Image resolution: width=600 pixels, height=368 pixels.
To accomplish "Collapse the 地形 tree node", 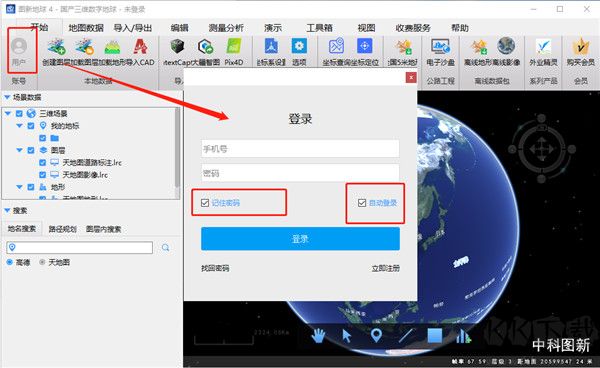I will 19,187.
